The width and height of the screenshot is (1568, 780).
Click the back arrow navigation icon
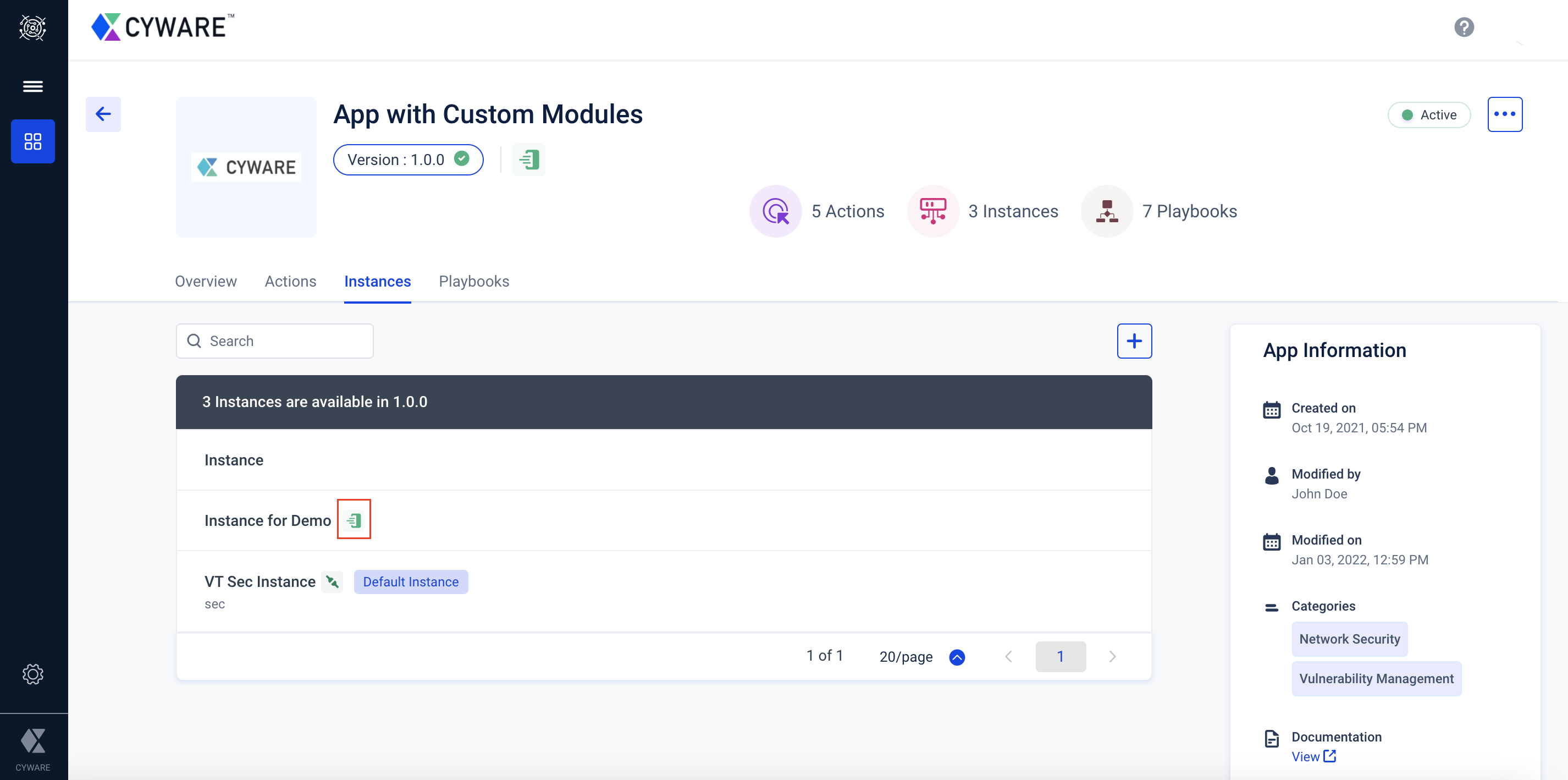104,114
